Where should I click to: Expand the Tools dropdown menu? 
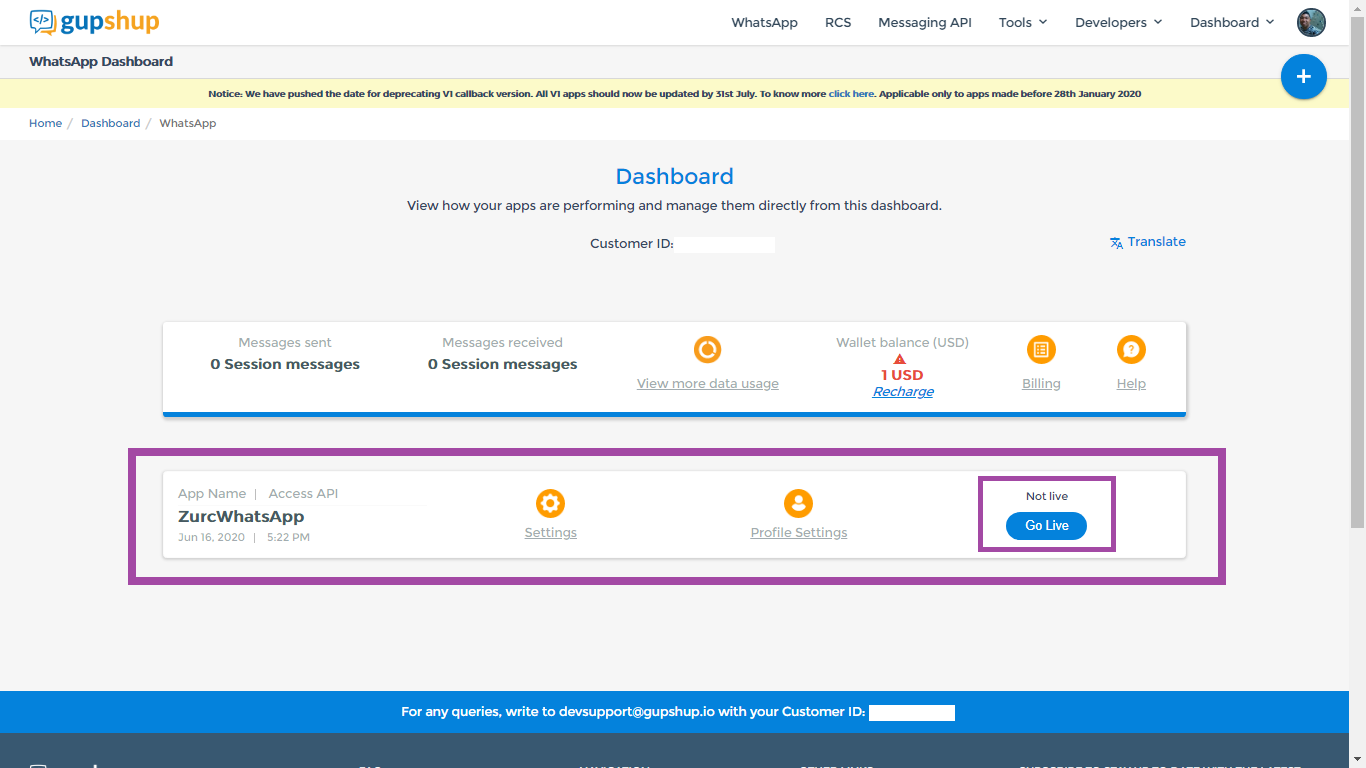(1023, 22)
